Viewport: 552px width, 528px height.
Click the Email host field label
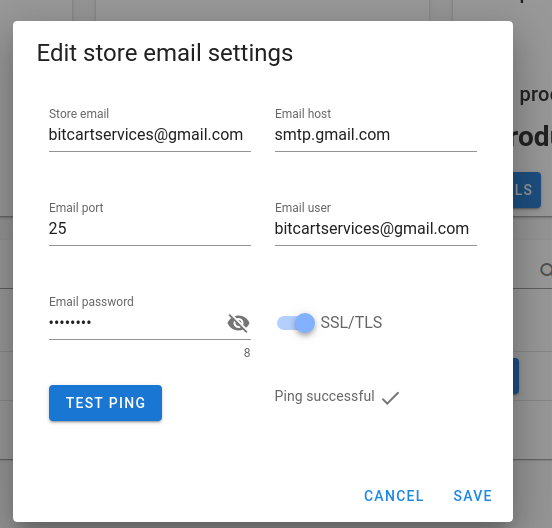pyautogui.click(x=303, y=114)
